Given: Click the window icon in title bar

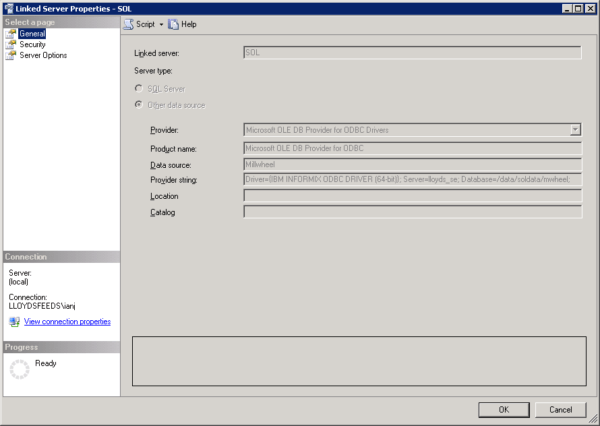Looking at the screenshot, I should (x=8, y=7).
